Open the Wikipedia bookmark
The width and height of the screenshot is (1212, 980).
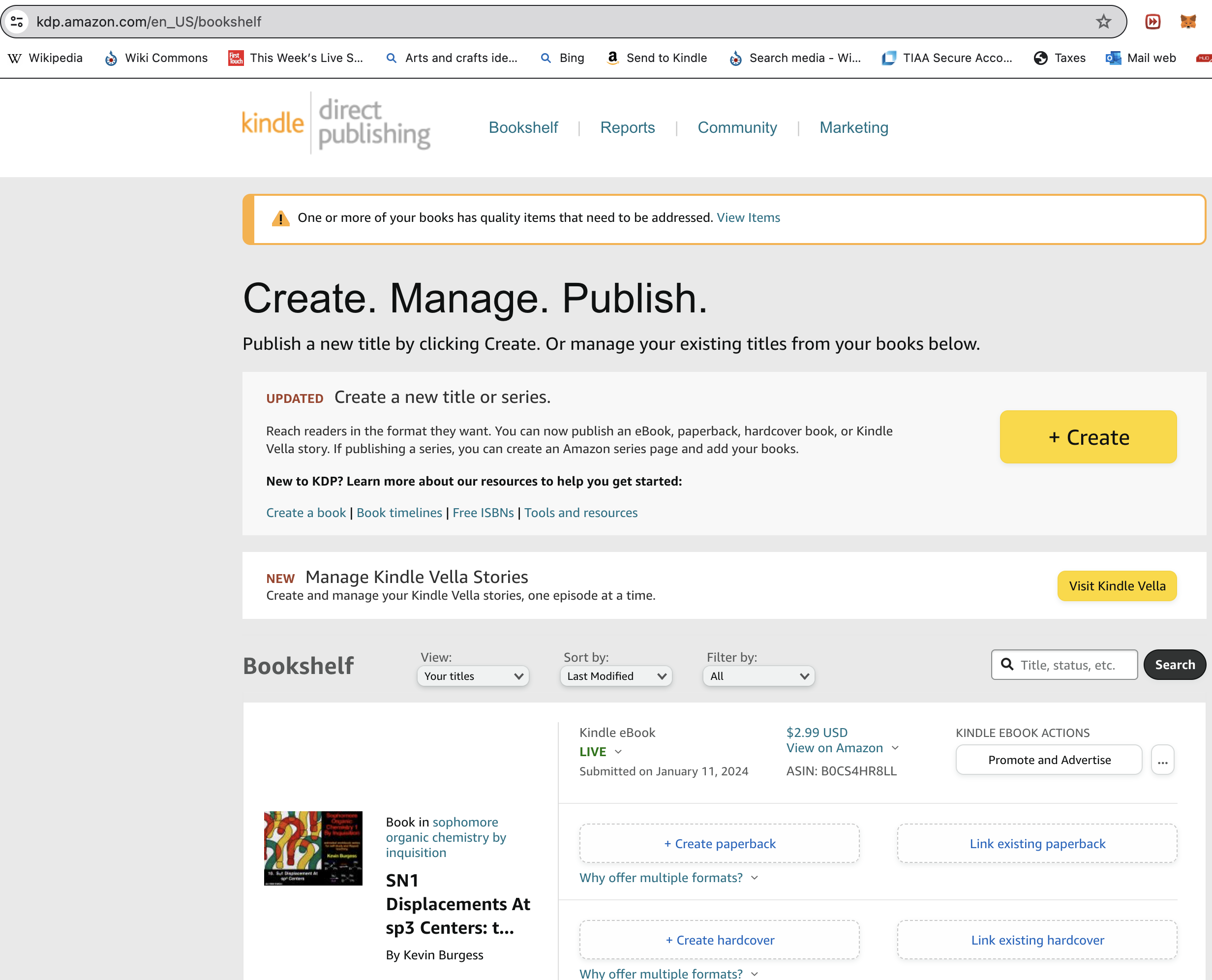coord(46,58)
